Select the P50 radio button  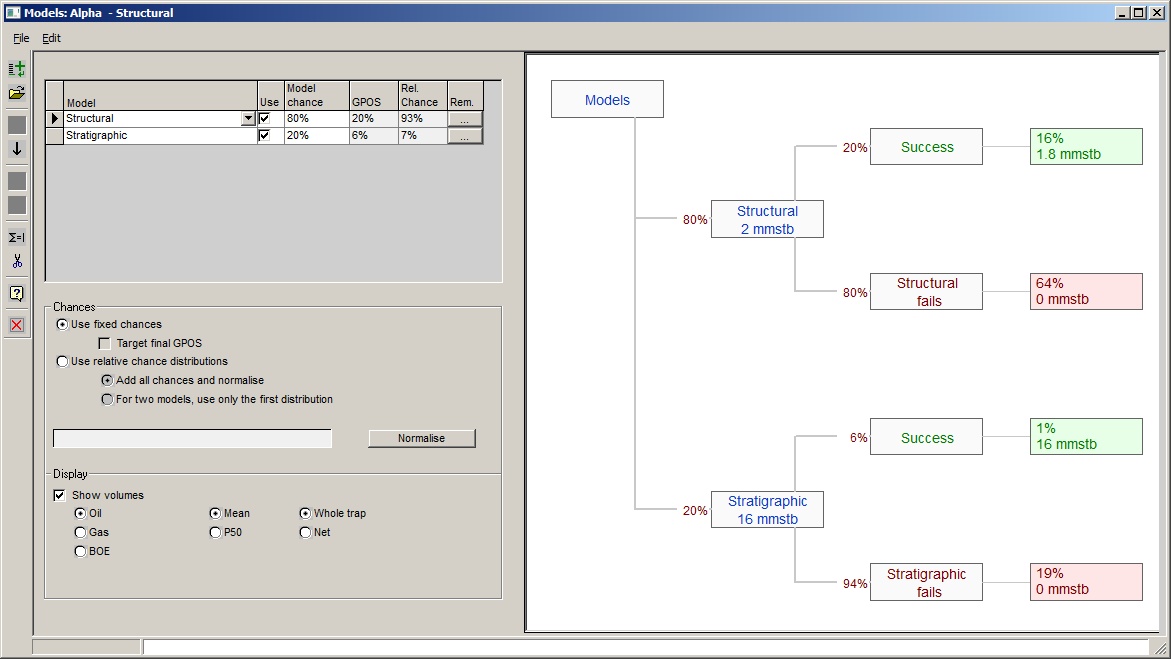click(x=215, y=533)
